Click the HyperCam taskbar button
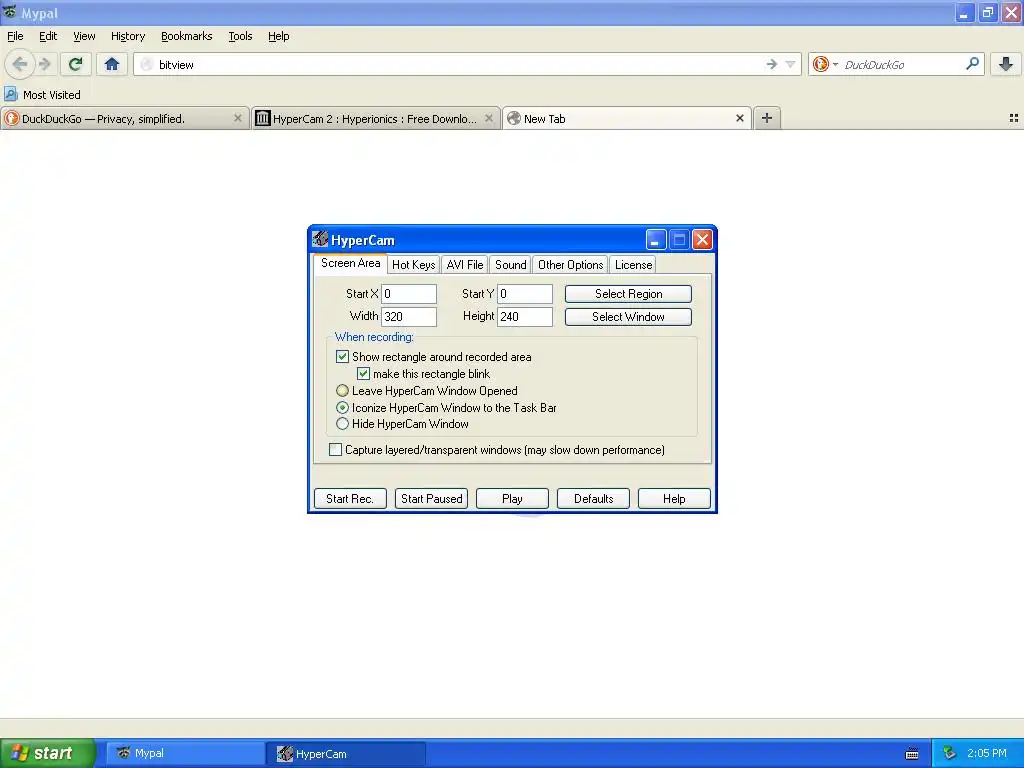 (x=346, y=753)
